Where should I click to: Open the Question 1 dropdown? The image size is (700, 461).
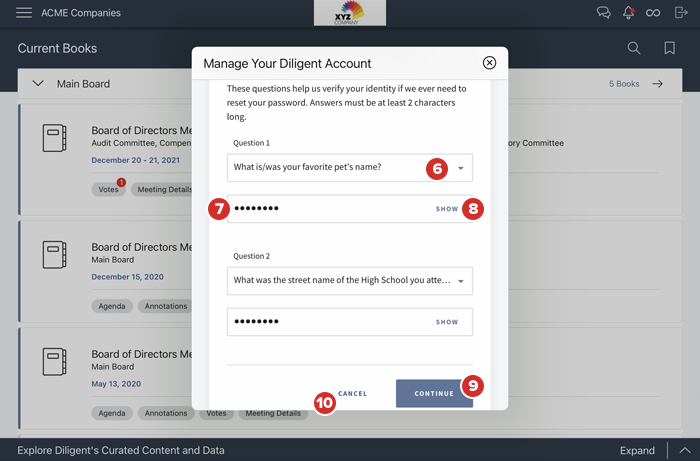460,169
